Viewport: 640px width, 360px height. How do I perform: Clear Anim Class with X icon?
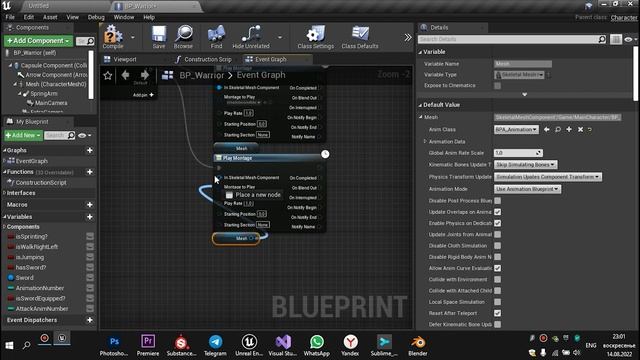pyautogui.click(x=580, y=129)
